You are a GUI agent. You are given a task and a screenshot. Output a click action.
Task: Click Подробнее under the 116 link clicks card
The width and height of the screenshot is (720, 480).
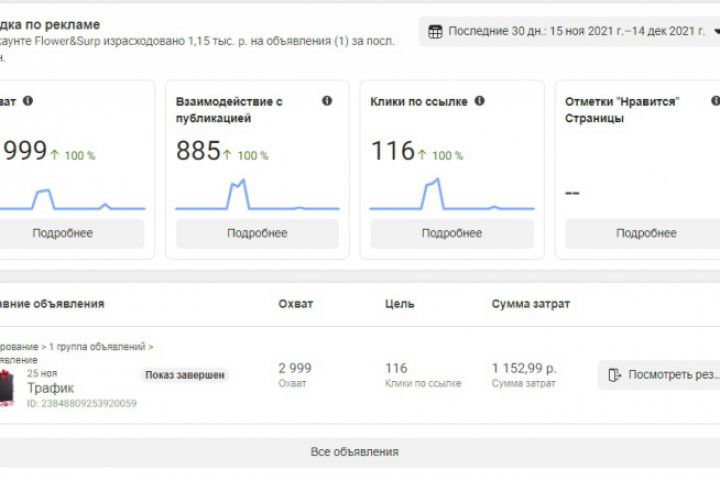[452, 233]
